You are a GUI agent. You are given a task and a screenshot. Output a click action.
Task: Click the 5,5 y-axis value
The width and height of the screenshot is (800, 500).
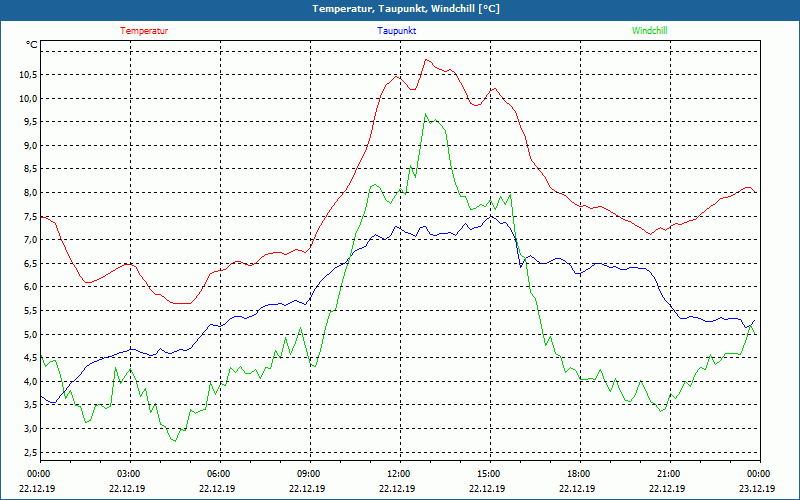30,311
